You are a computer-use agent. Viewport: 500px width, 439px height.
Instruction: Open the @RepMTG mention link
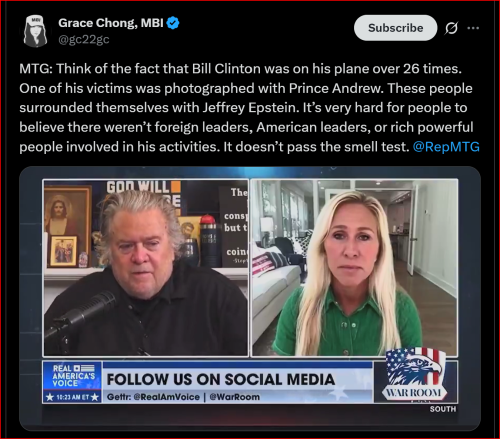(x=446, y=147)
